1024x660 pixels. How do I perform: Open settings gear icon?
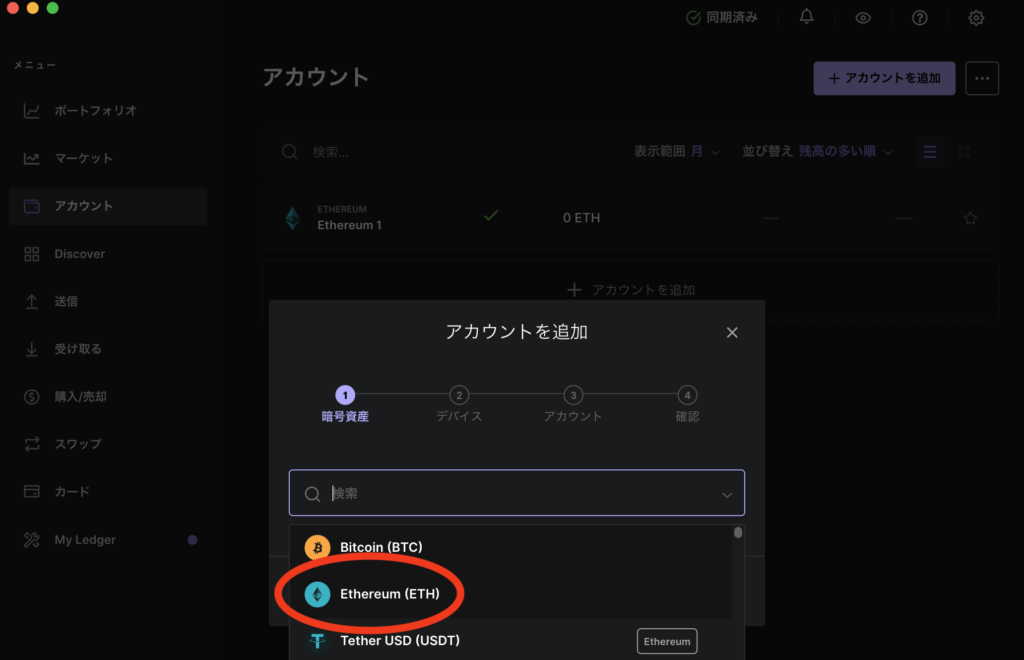[976, 18]
